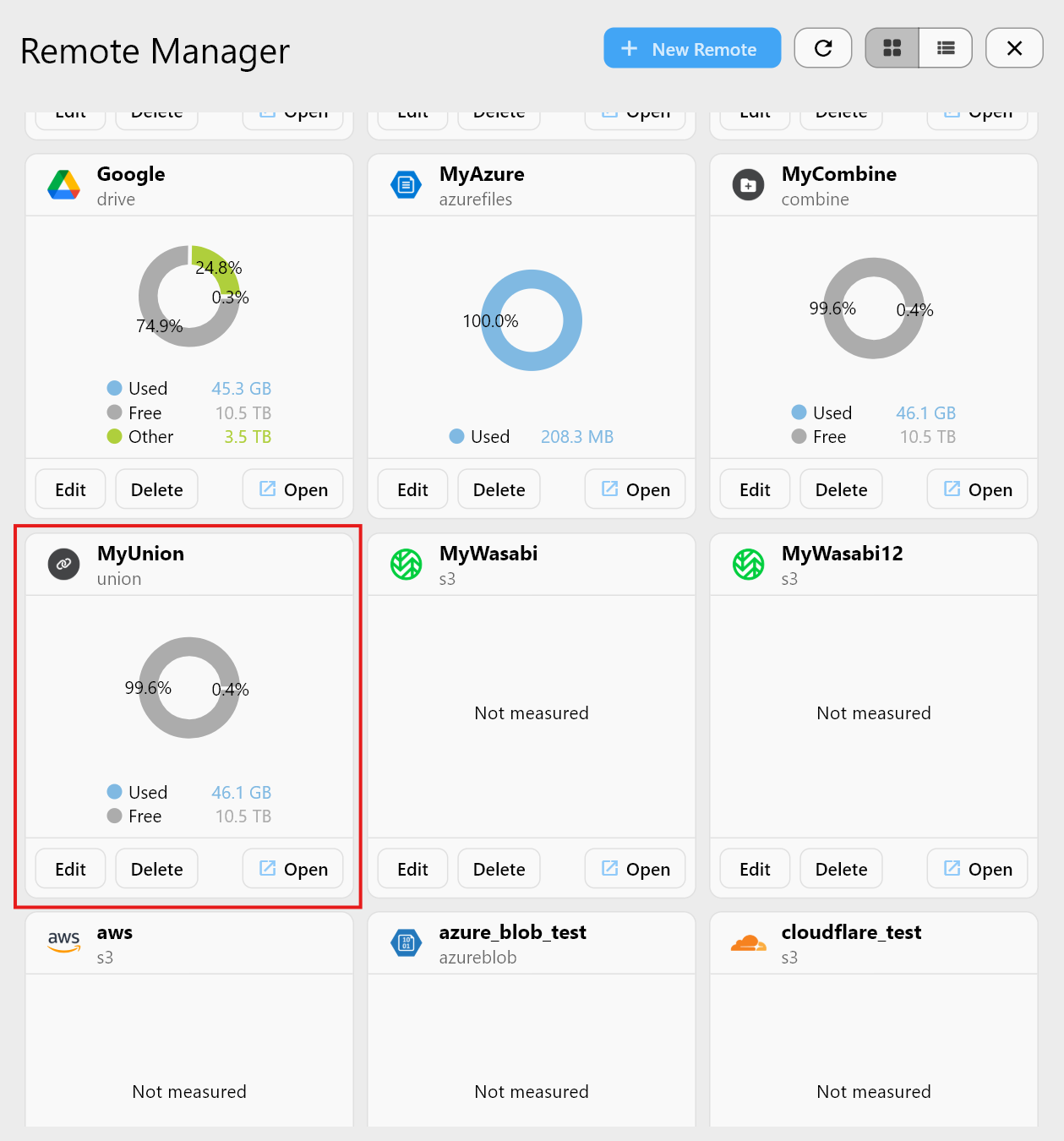Viewport: 1064px width, 1141px height.
Task: Click the MyWasabi12 remote icon
Action: click(x=748, y=564)
